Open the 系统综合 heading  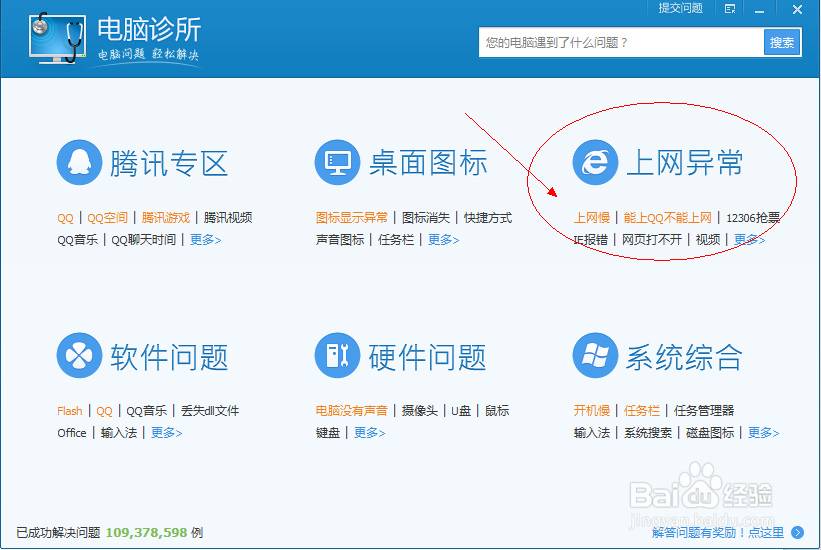tap(684, 357)
